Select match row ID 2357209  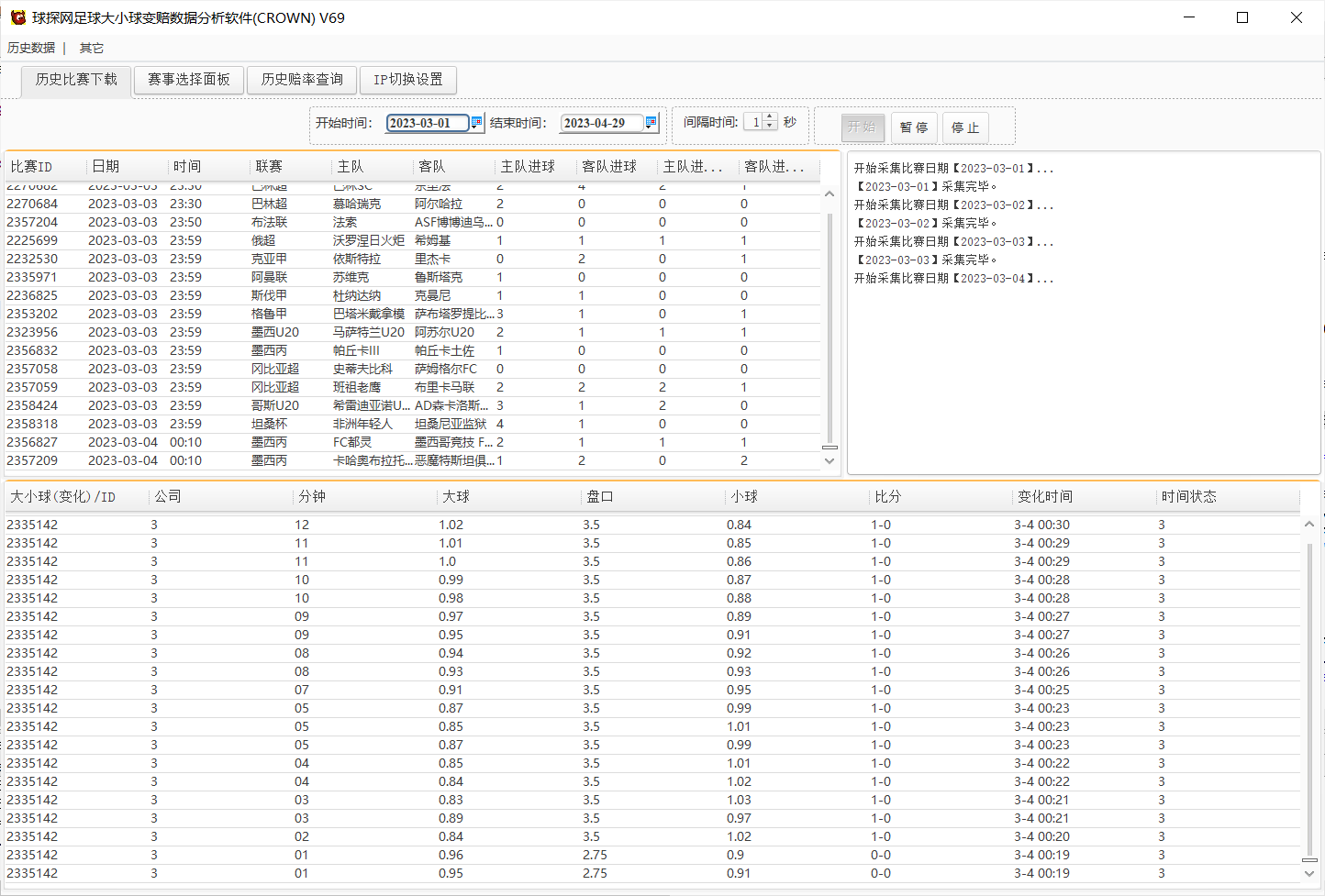tap(411, 460)
